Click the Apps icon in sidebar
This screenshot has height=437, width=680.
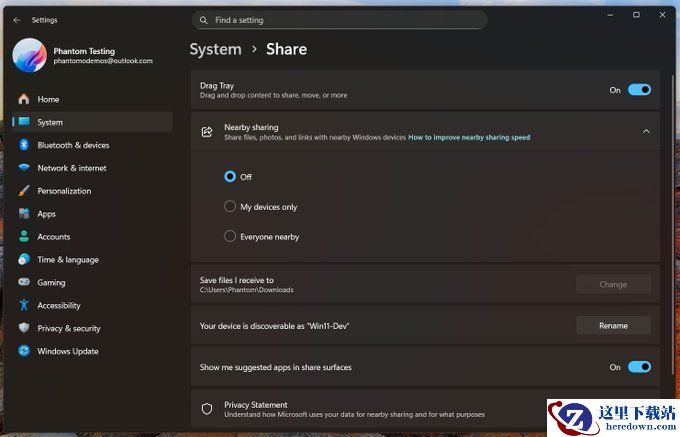pyautogui.click(x=24, y=213)
